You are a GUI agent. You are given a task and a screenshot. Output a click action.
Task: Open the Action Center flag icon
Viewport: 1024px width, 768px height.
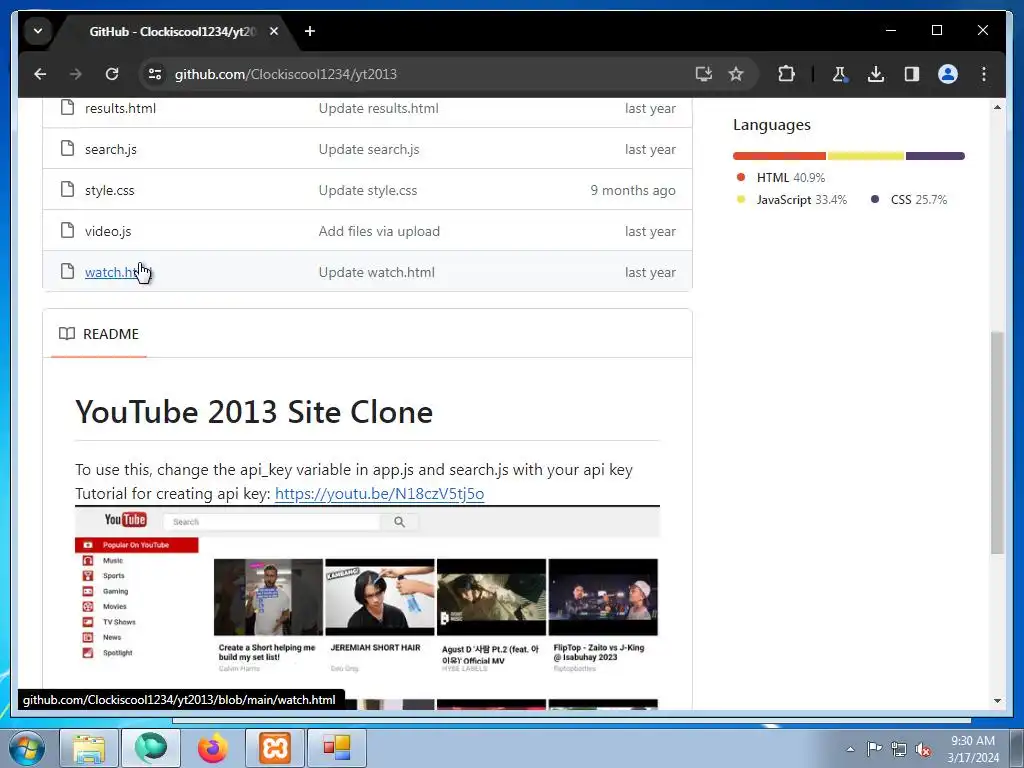pyautogui.click(x=874, y=748)
